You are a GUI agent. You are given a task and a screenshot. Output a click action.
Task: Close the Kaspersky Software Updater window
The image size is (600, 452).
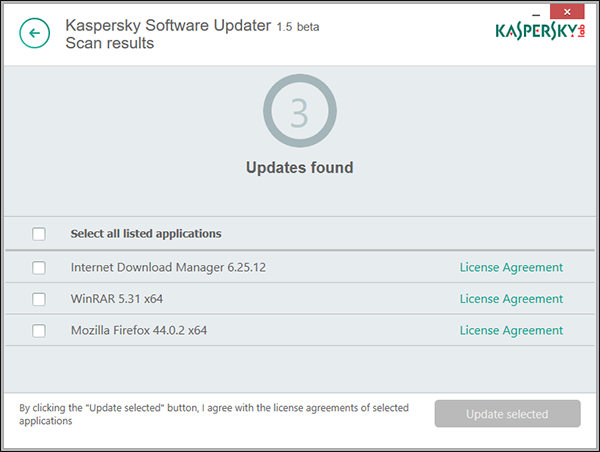point(567,12)
